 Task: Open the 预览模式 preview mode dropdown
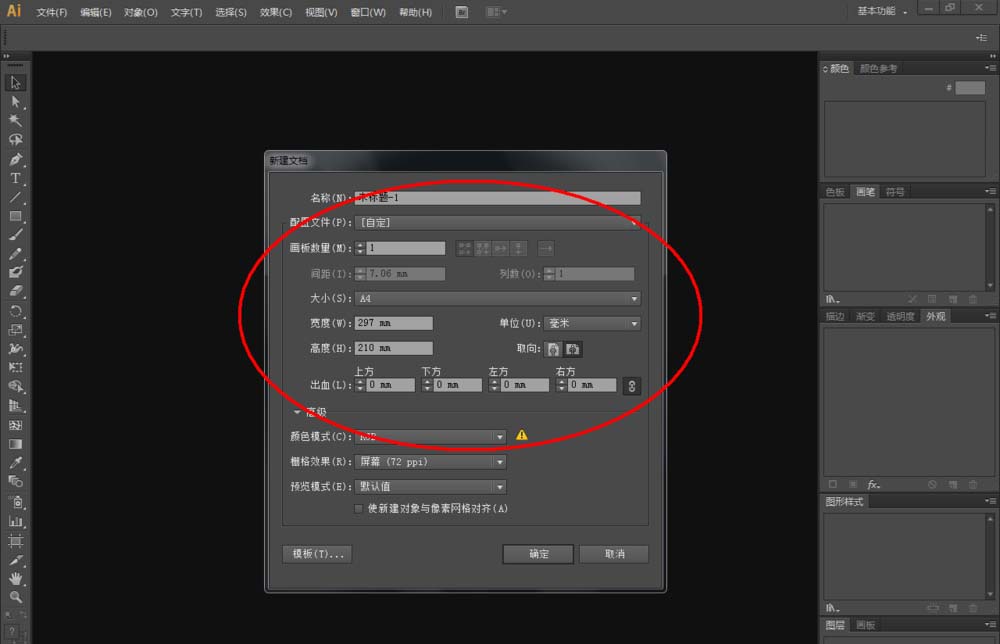[430, 487]
